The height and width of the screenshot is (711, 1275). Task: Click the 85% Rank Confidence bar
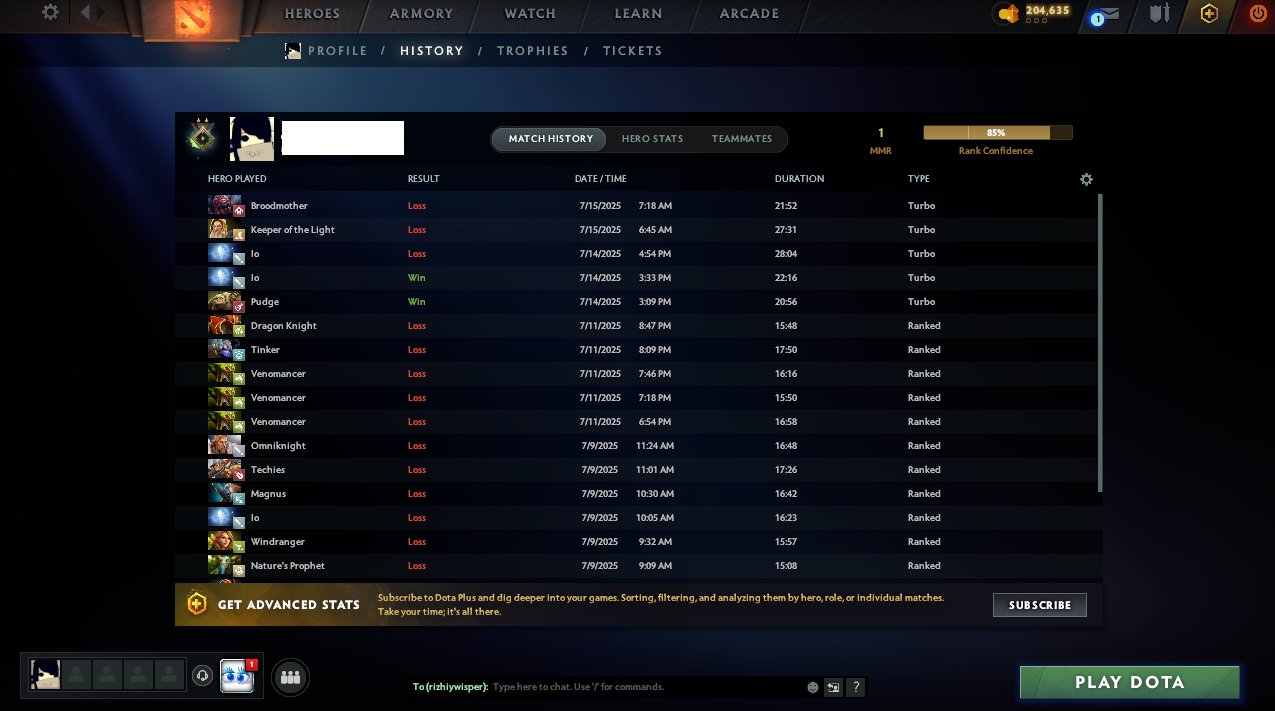997,132
